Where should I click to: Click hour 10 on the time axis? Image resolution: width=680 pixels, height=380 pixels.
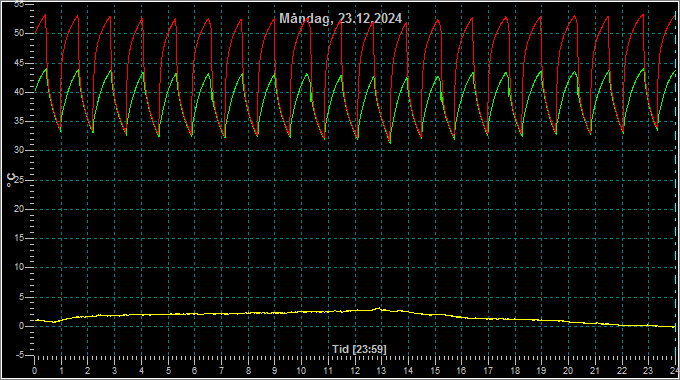[301, 371]
